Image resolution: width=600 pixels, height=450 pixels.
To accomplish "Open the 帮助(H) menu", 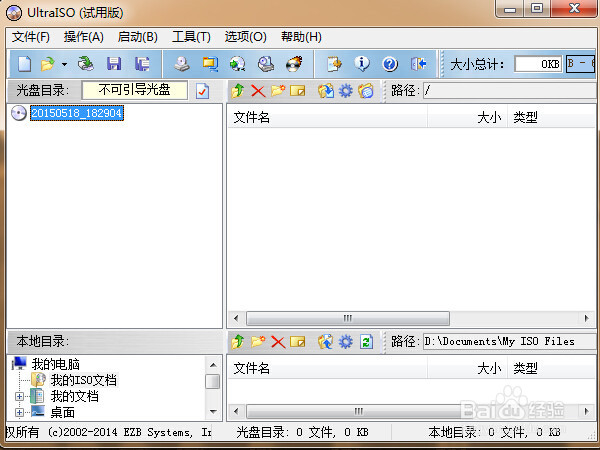I will pos(301,37).
